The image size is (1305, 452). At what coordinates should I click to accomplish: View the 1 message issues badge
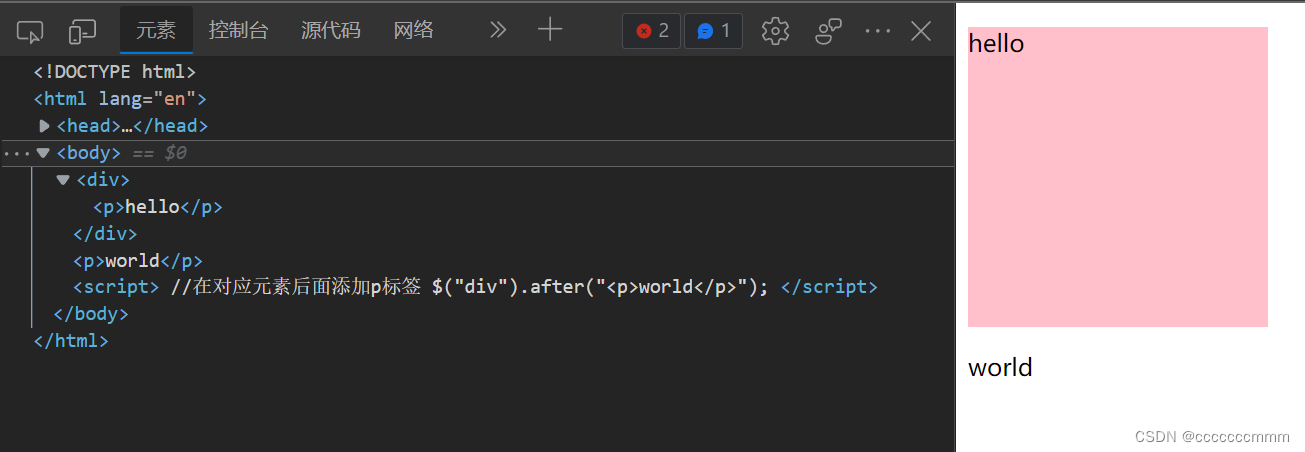click(x=713, y=31)
